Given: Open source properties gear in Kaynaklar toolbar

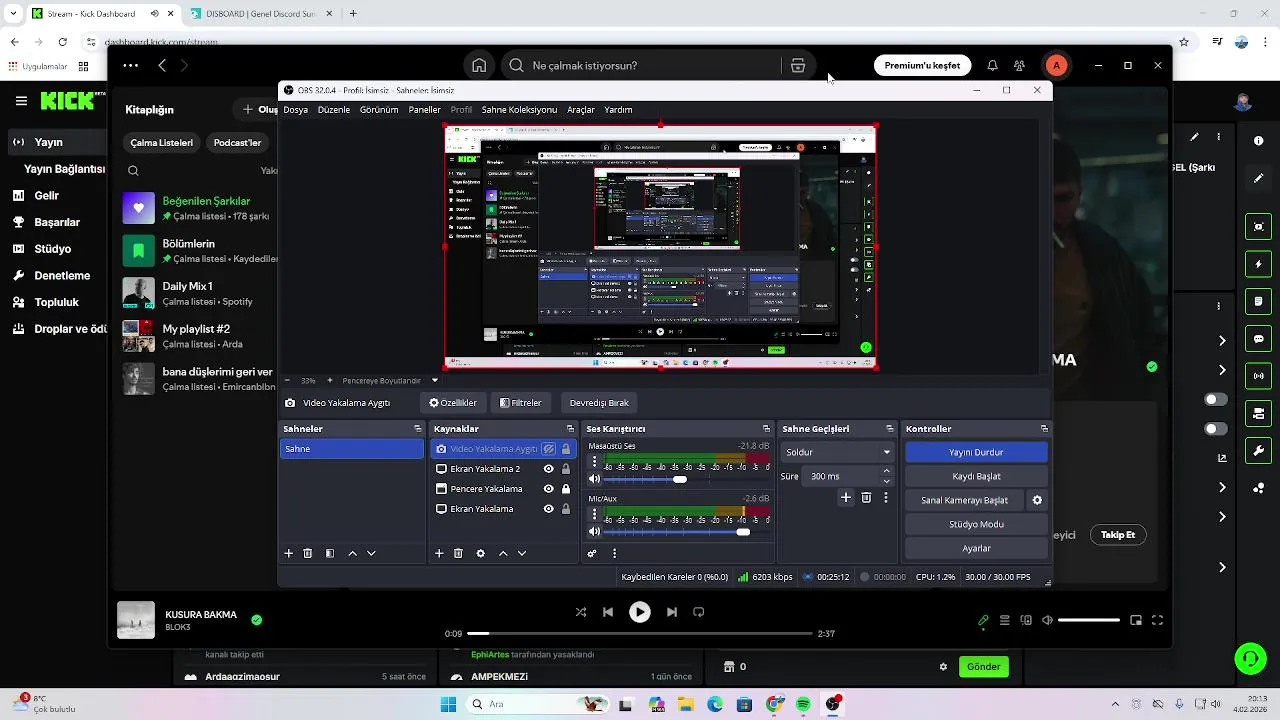Looking at the screenshot, I should click(x=480, y=553).
